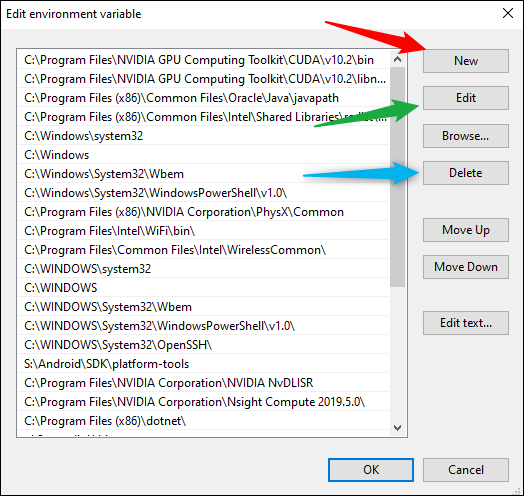Confirm changes with OK

(371, 470)
